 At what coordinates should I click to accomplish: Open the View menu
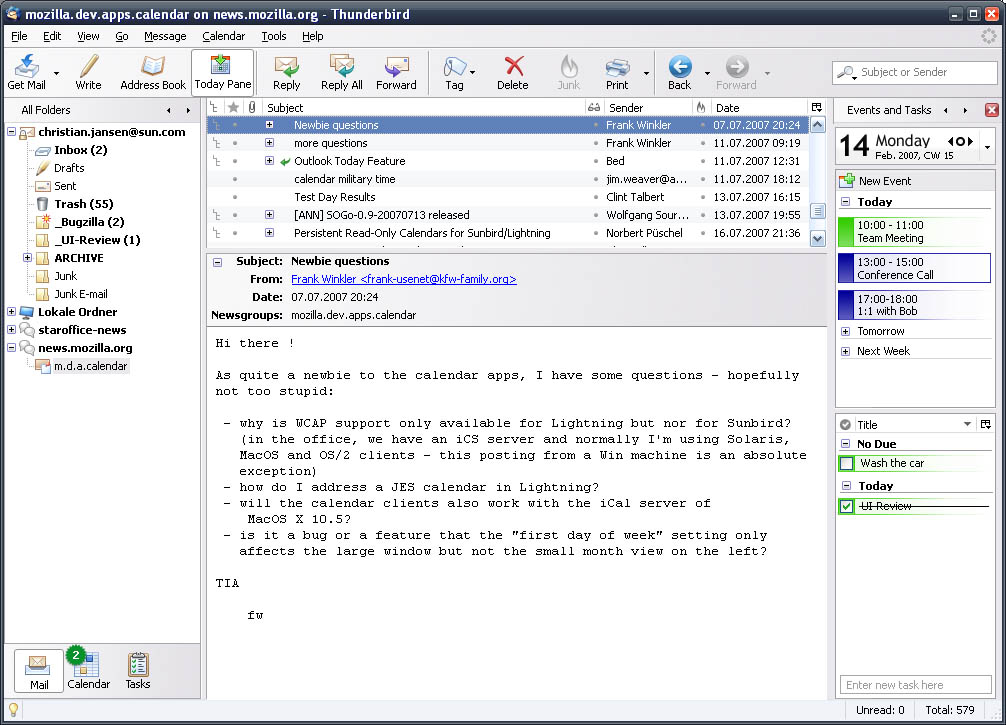(88, 36)
